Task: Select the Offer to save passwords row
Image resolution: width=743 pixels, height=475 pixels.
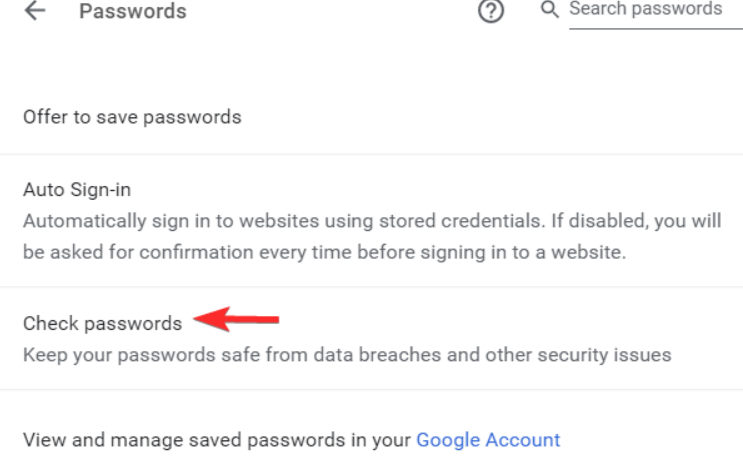Action: click(372, 117)
